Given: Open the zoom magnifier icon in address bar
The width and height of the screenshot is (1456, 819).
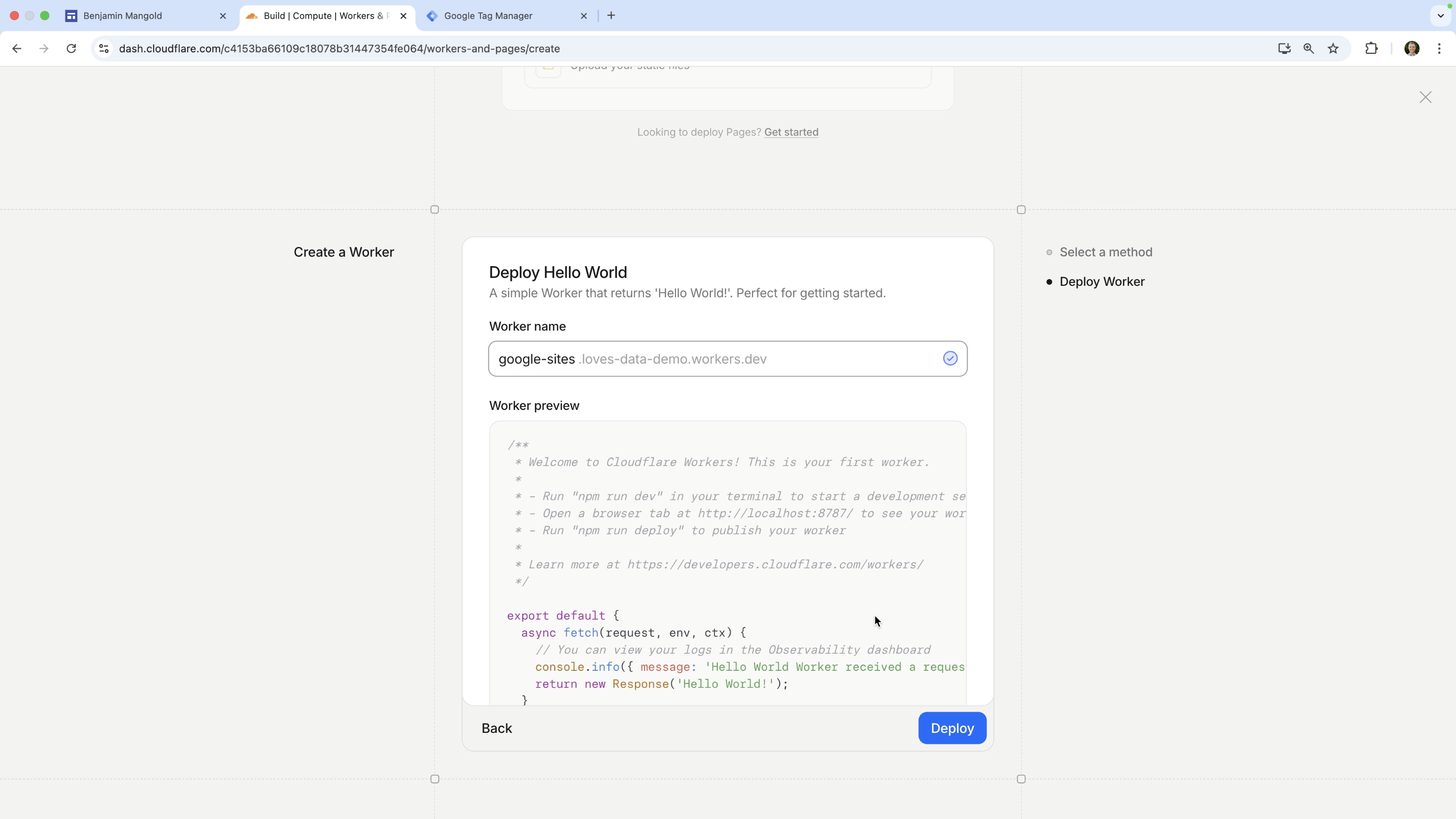Looking at the screenshot, I should (1309, 49).
